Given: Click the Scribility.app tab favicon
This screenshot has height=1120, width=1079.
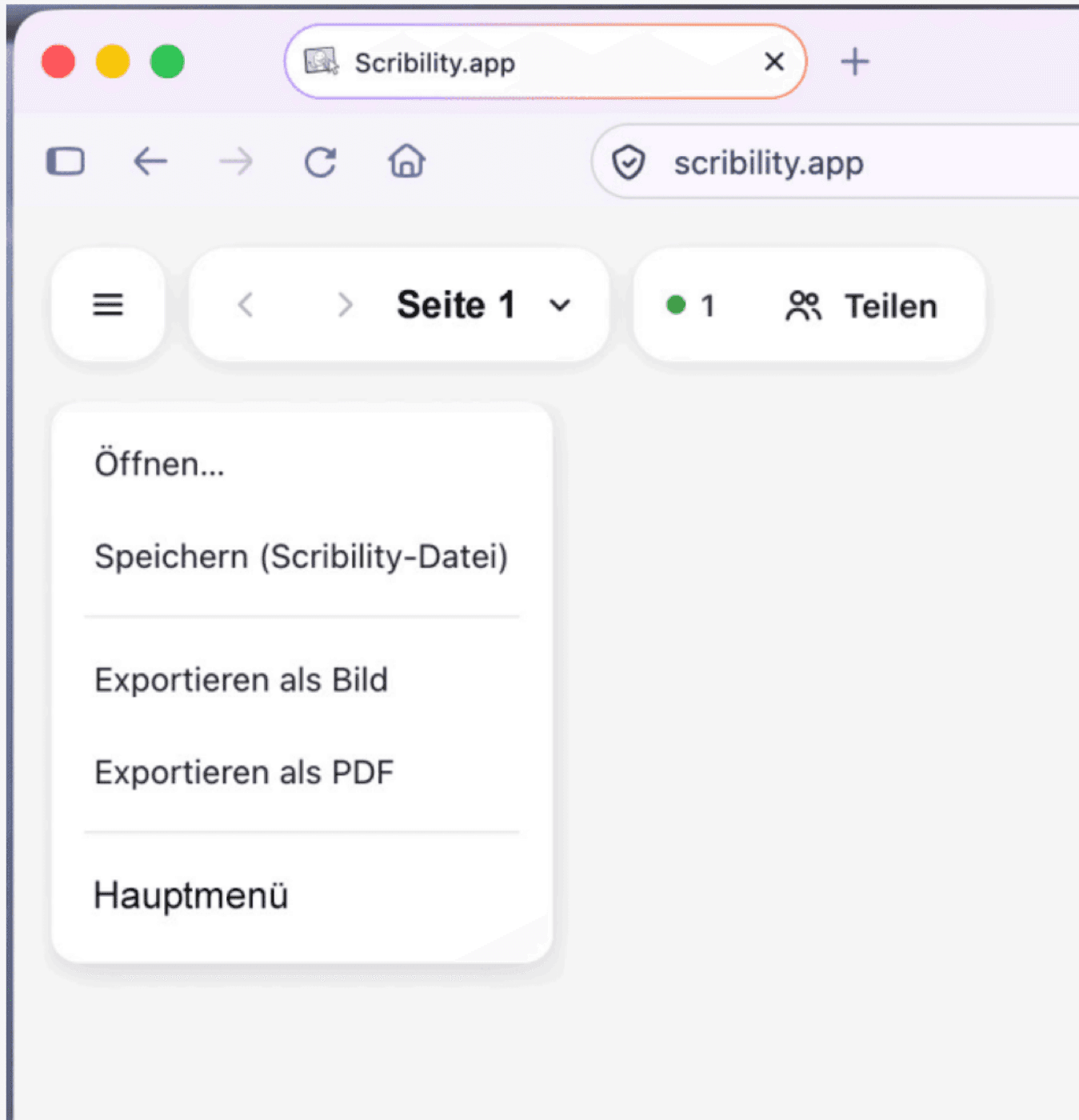Looking at the screenshot, I should (x=322, y=62).
